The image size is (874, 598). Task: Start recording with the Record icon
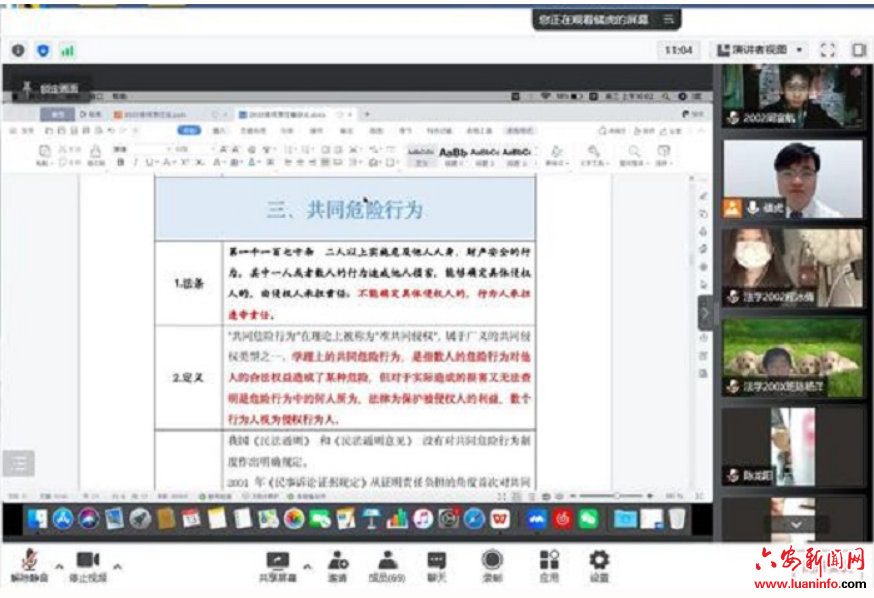[x=492, y=564]
